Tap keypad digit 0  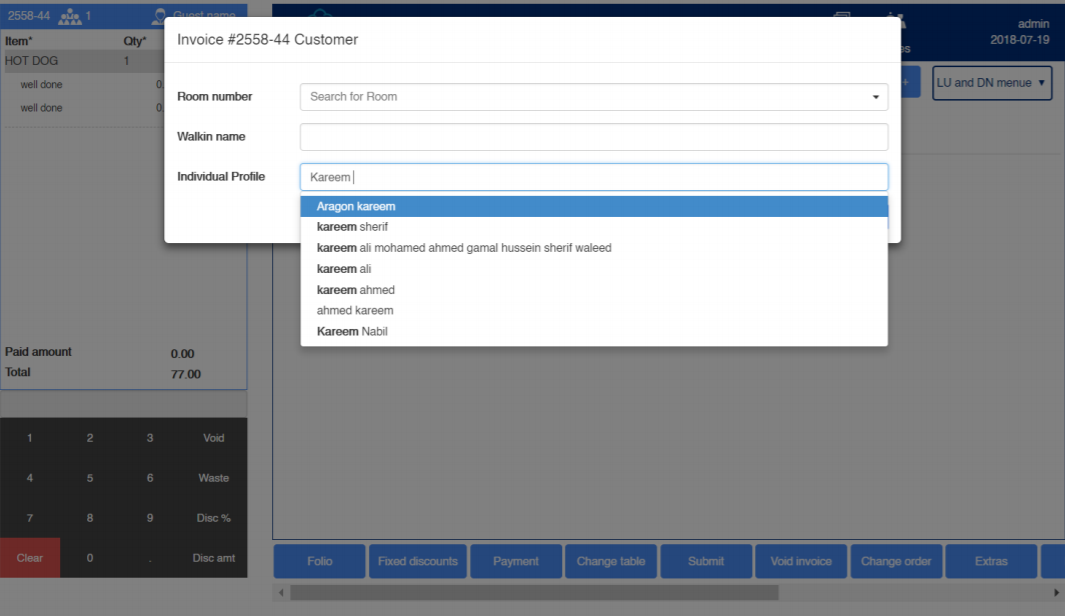tap(90, 558)
